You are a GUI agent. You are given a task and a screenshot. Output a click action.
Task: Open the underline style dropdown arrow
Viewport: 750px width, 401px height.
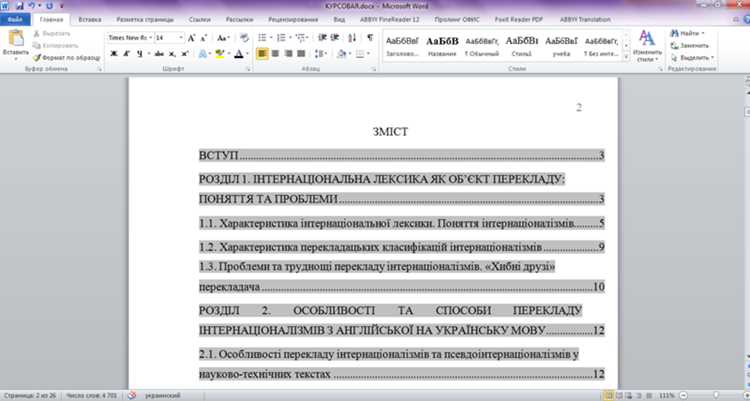[x=148, y=54]
